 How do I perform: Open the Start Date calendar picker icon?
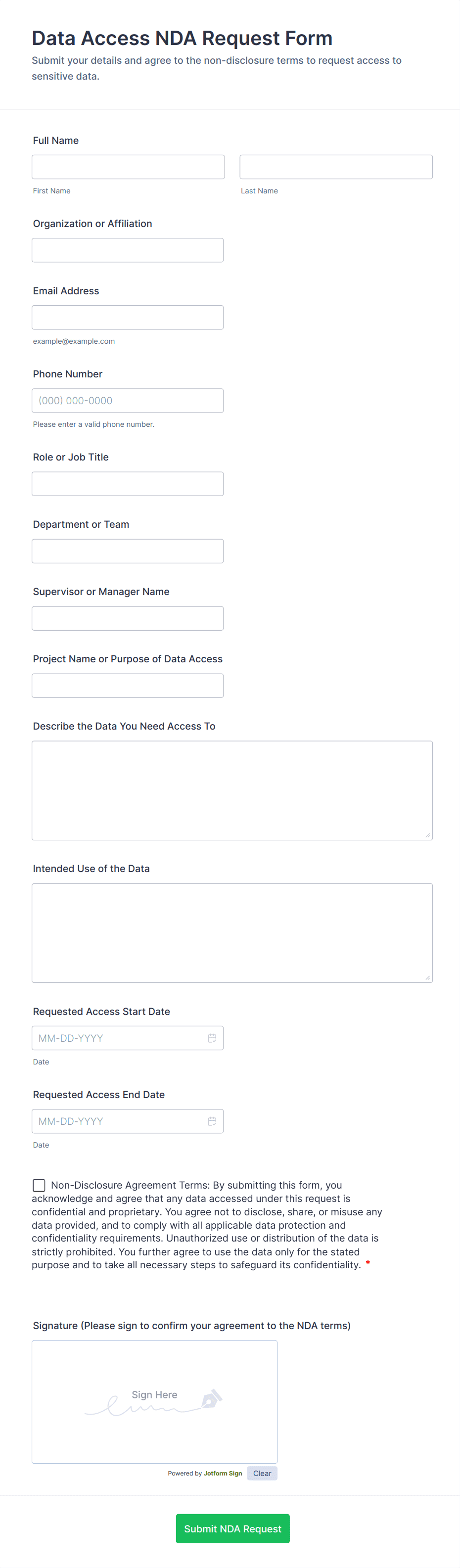pyautogui.click(x=212, y=1038)
